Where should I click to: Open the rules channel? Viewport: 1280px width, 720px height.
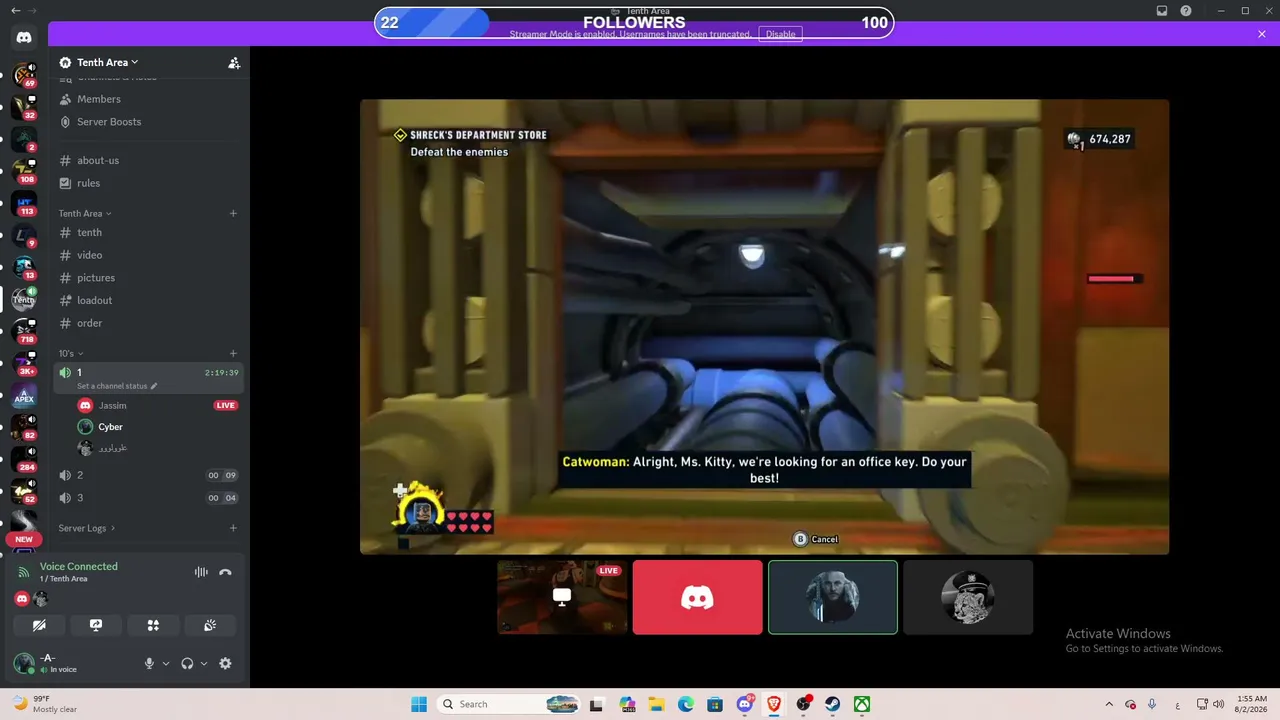point(88,183)
